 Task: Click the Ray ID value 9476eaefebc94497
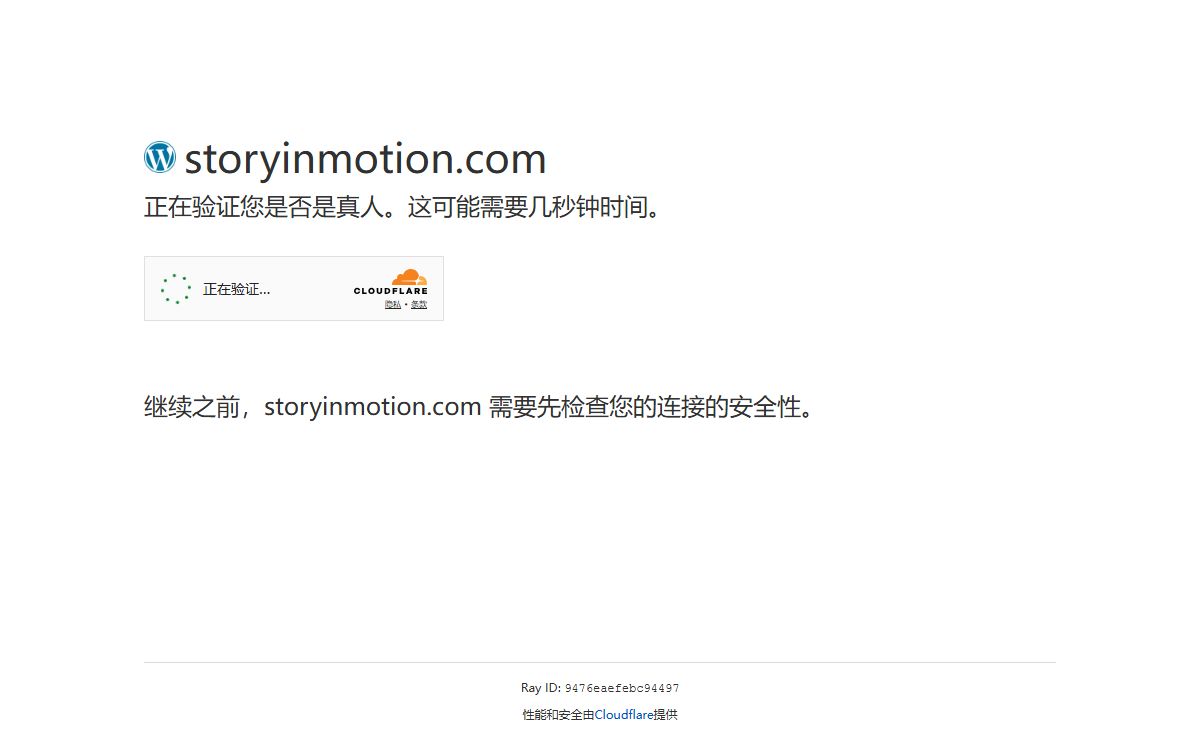tap(622, 688)
